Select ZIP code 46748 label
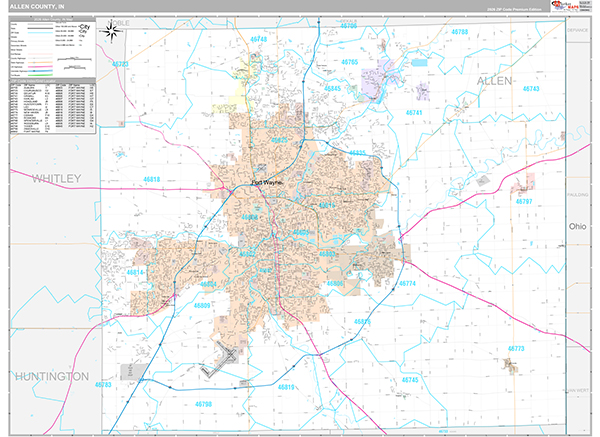Image resolution: width=600 pixels, height=437 pixels. tap(259, 38)
